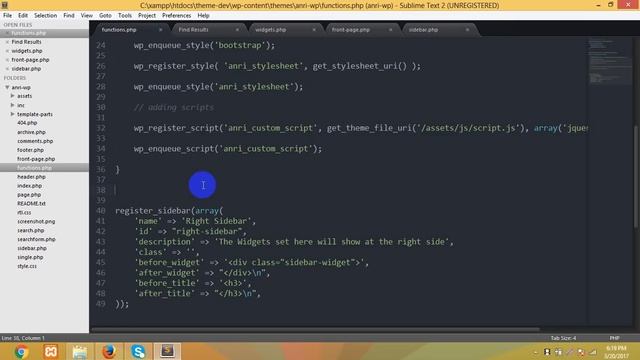
Task: Open the Find menu
Action: pos(69,16)
